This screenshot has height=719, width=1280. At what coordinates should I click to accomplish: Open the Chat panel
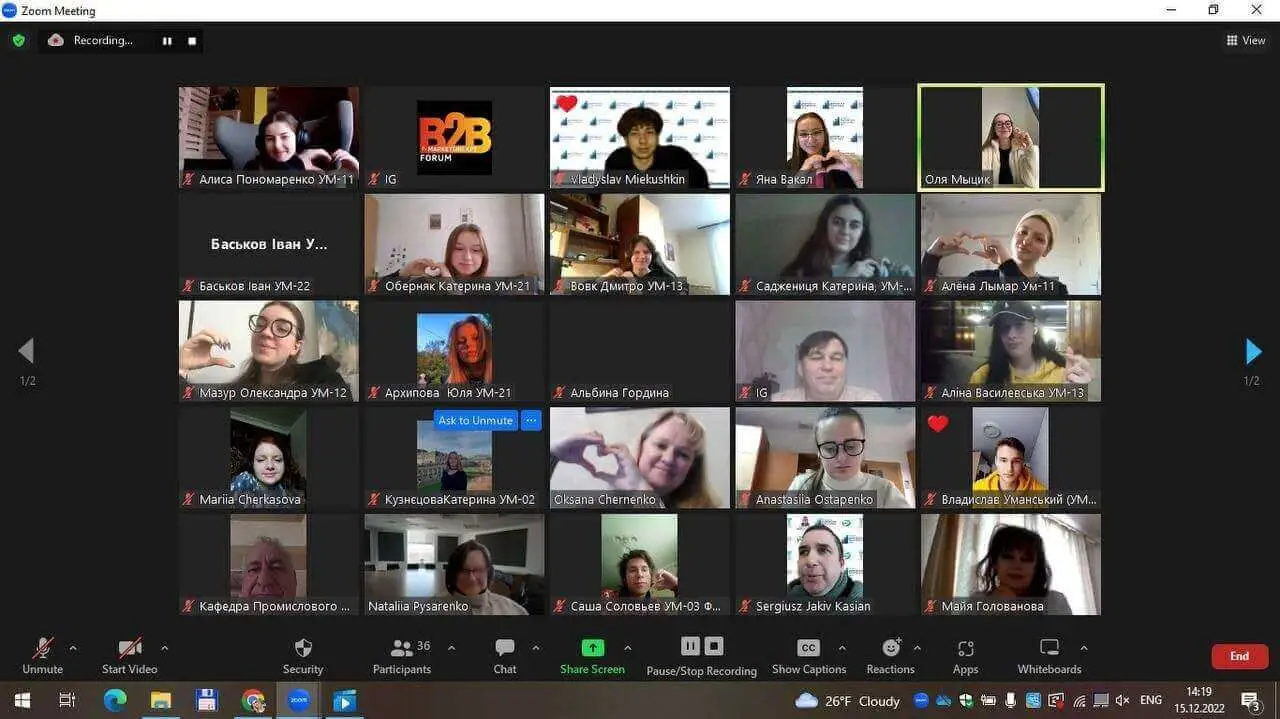pos(505,648)
